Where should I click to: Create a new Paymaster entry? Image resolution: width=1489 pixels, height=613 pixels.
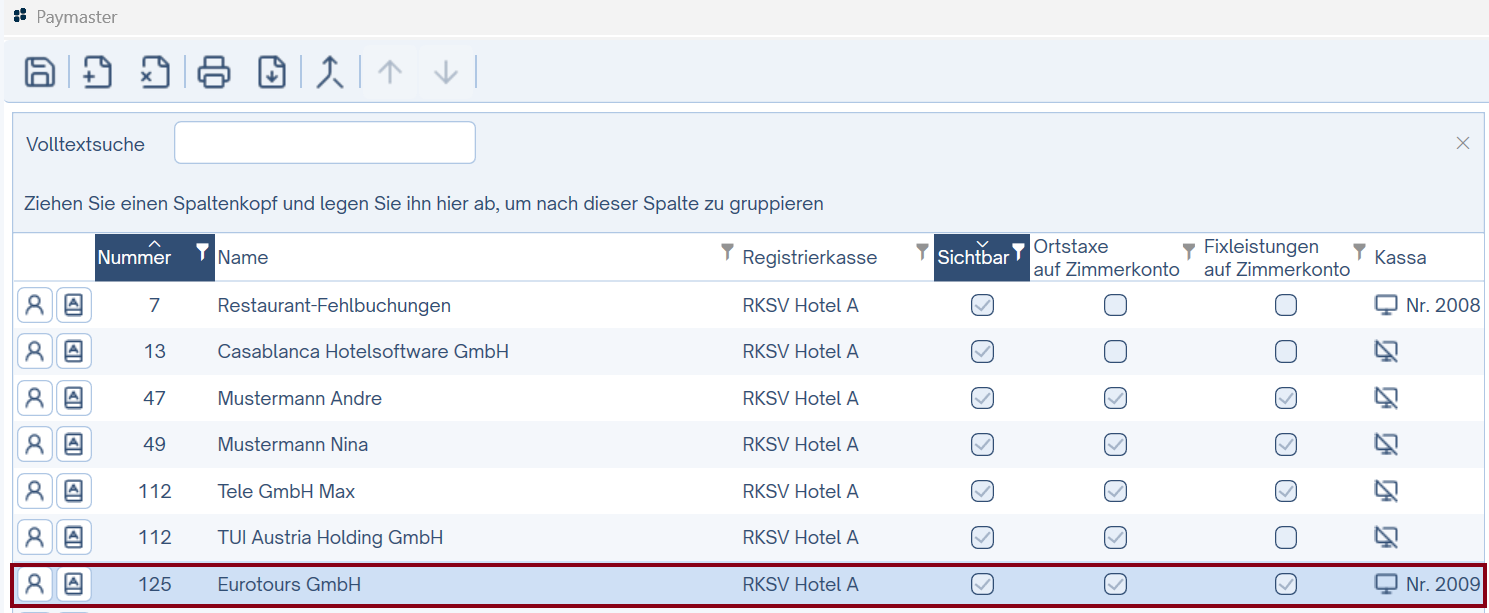tap(96, 71)
